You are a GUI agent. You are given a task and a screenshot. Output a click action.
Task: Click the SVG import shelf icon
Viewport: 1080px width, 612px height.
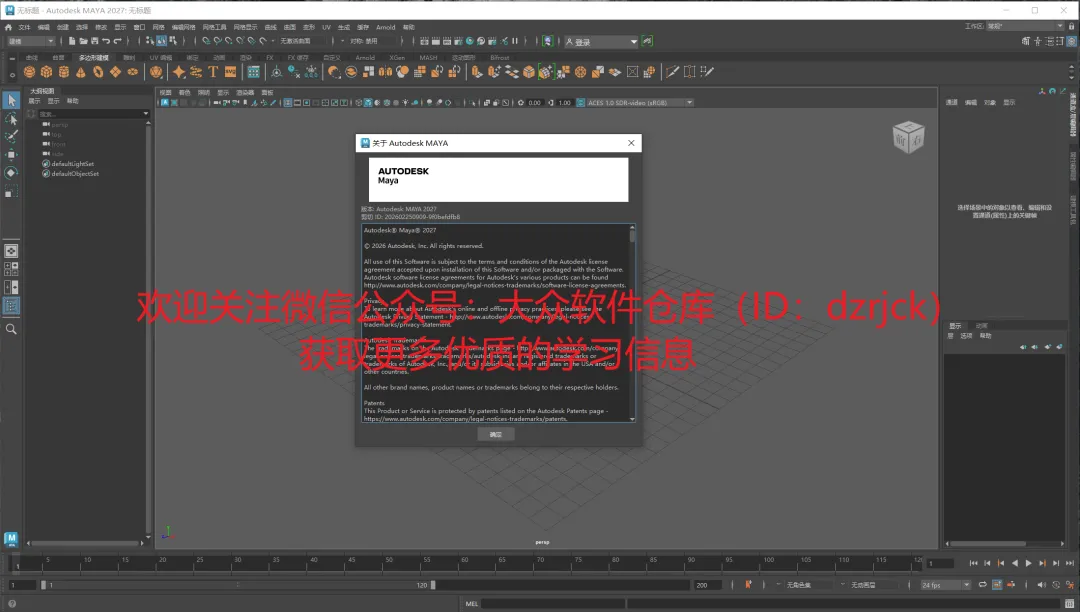(x=230, y=72)
